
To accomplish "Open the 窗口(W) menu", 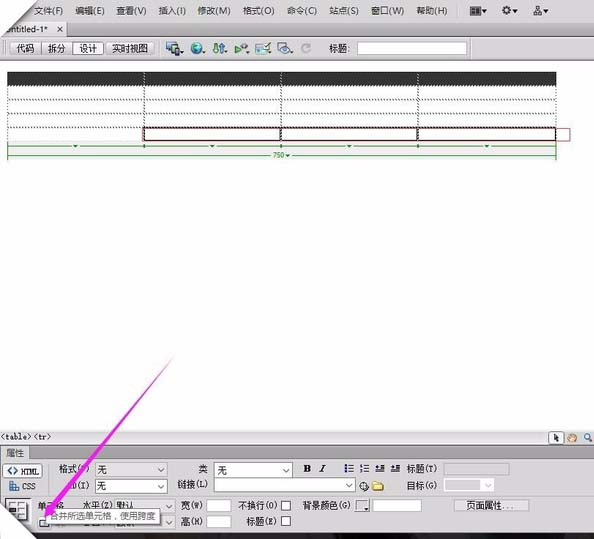I will tap(387, 11).
